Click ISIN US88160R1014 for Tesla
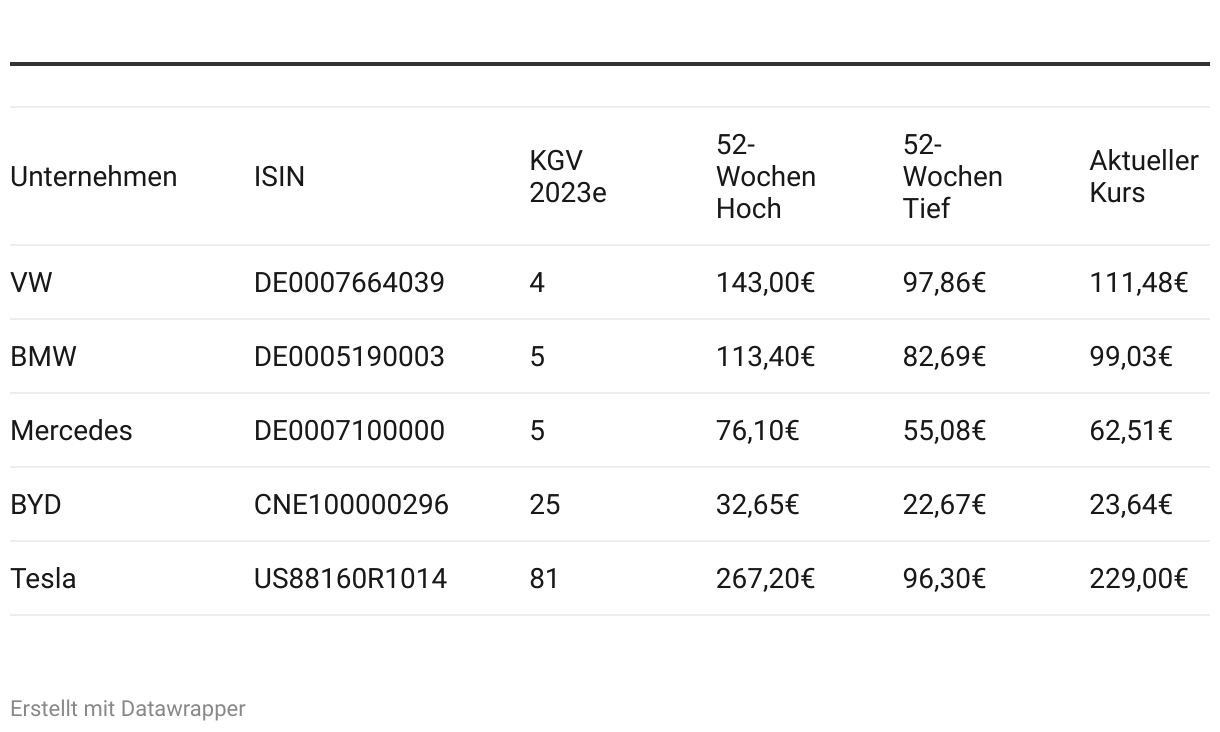The image size is (1220, 732). [350, 579]
